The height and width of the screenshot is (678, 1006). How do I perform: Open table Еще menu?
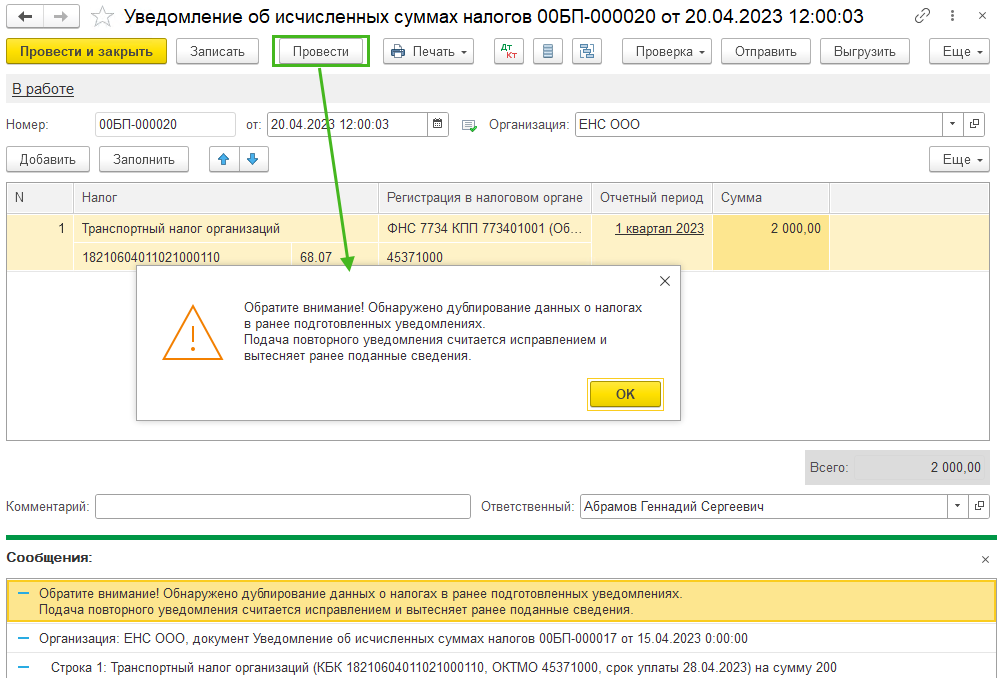point(959,159)
